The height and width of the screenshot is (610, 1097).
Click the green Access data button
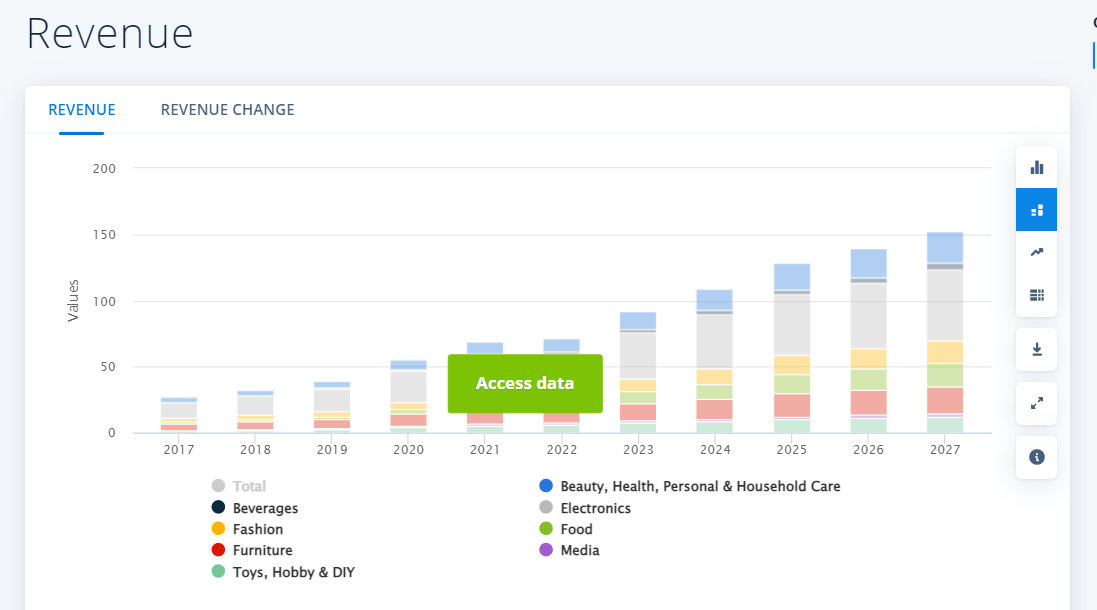coord(525,383)
